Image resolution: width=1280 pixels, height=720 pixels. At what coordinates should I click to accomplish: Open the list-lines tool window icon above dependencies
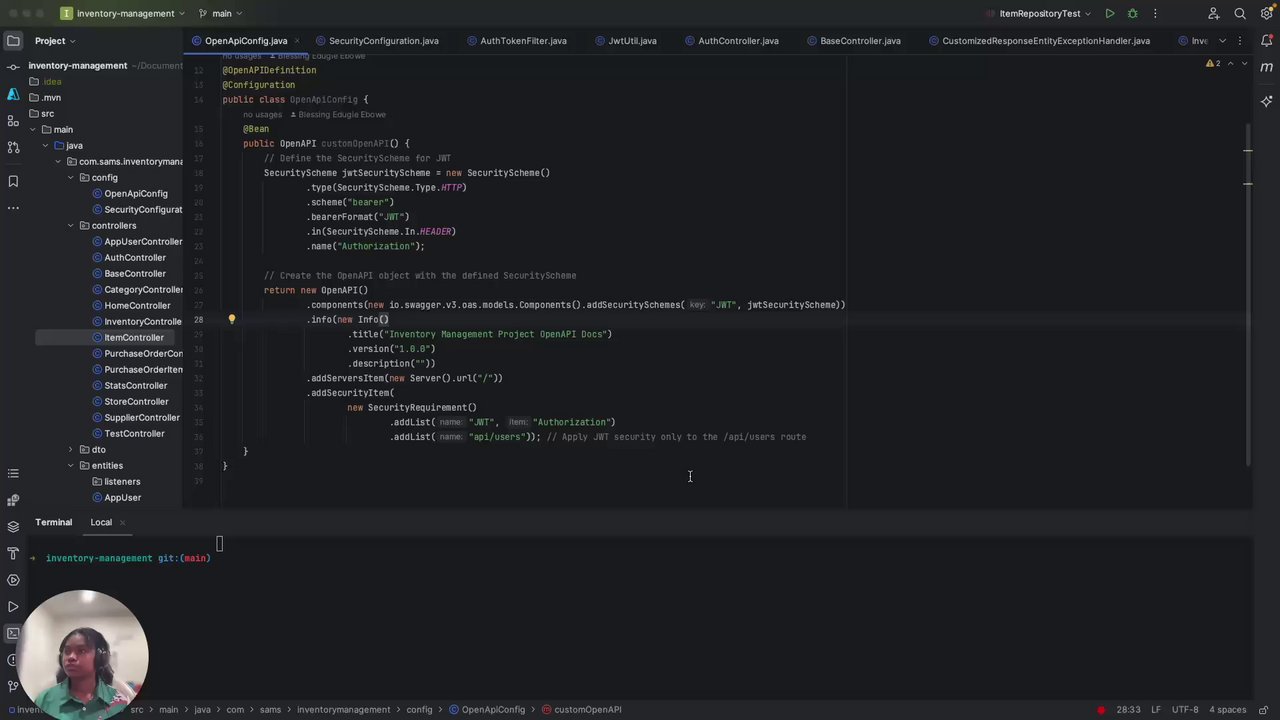[x=13, y=473]
